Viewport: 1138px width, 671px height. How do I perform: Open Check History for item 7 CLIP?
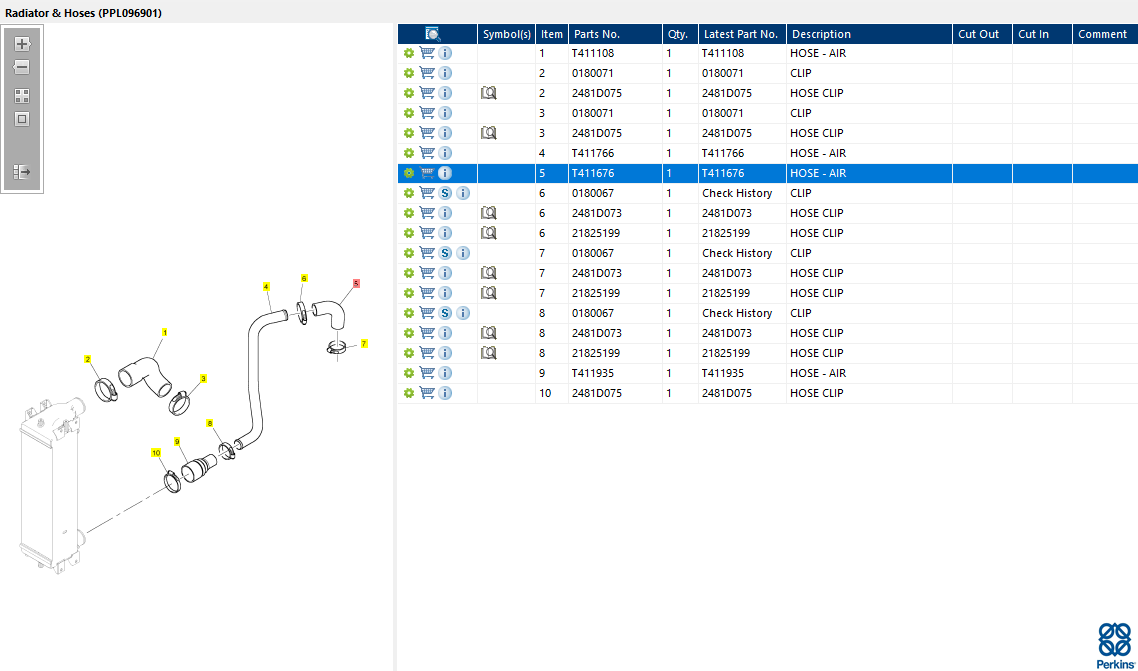[x=737, y=253]
